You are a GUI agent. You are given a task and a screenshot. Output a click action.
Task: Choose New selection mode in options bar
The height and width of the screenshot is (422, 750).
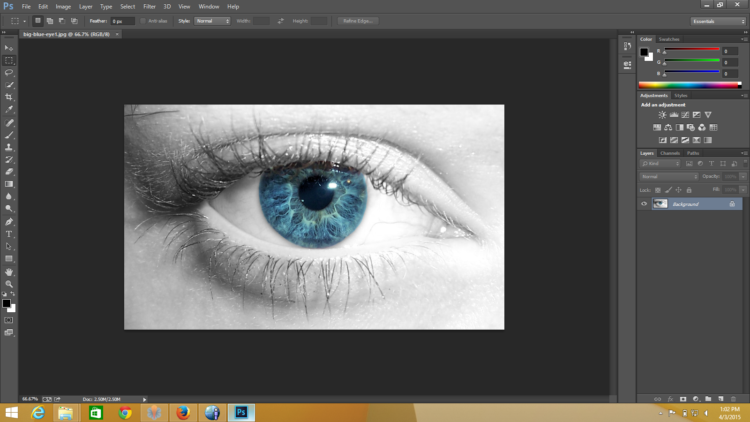click(38, 21)
